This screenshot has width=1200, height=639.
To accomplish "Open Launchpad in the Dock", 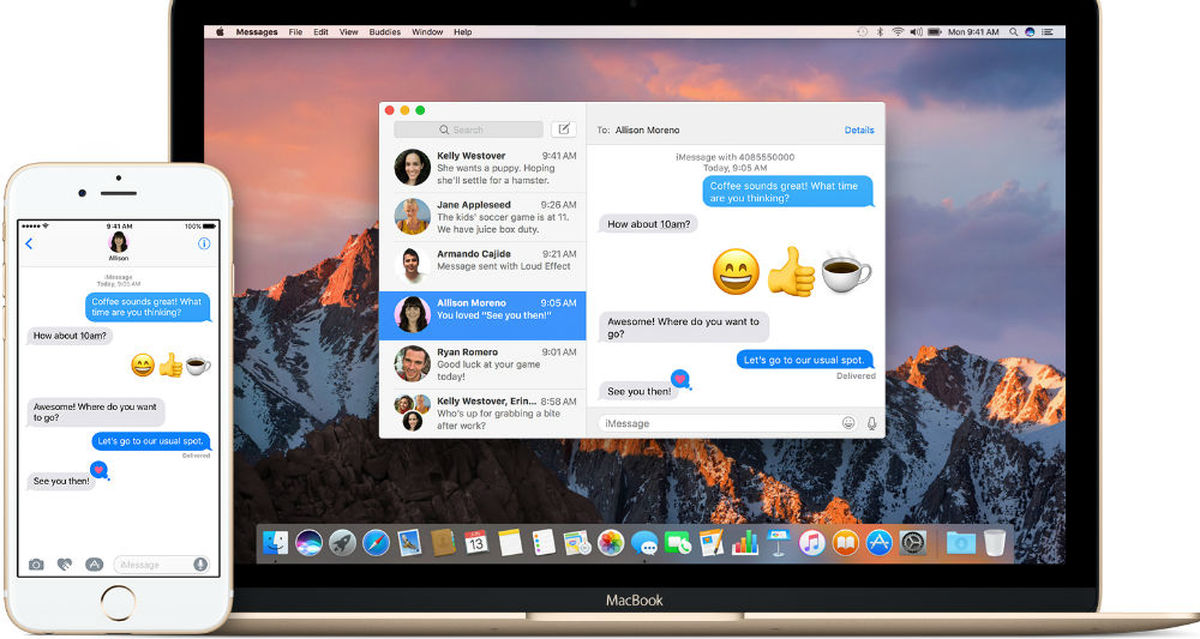I will click(x=343, y=543).
